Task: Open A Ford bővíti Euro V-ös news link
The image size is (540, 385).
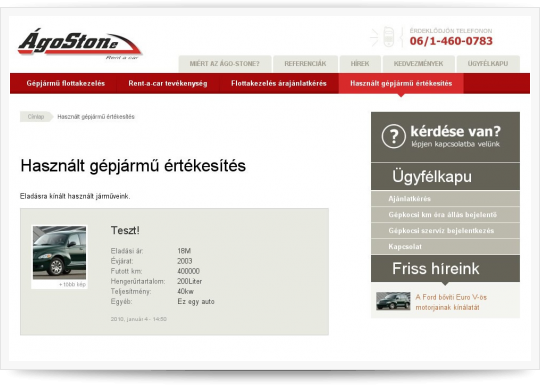Action: [451, 302]
